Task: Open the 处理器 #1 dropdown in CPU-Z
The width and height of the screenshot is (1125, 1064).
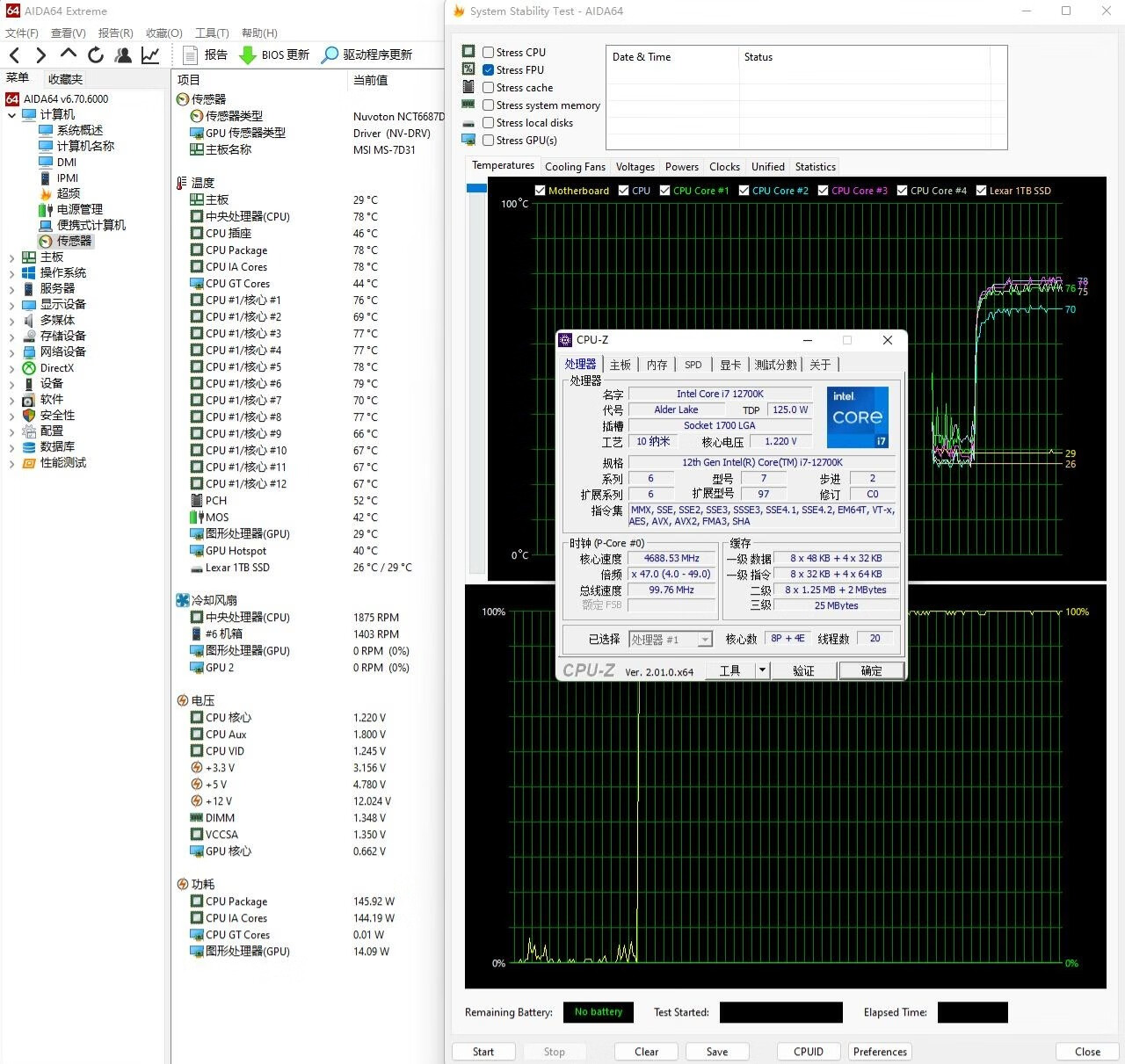Action: (x=705, y=640)
